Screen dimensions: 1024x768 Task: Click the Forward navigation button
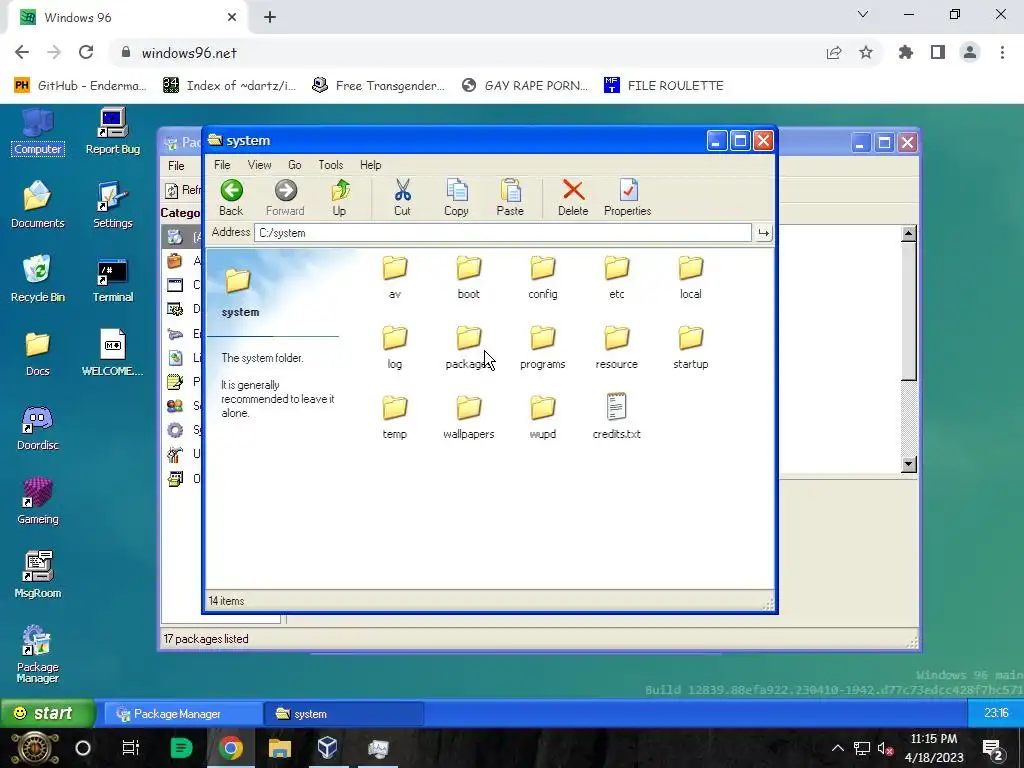tap(285, 197)
